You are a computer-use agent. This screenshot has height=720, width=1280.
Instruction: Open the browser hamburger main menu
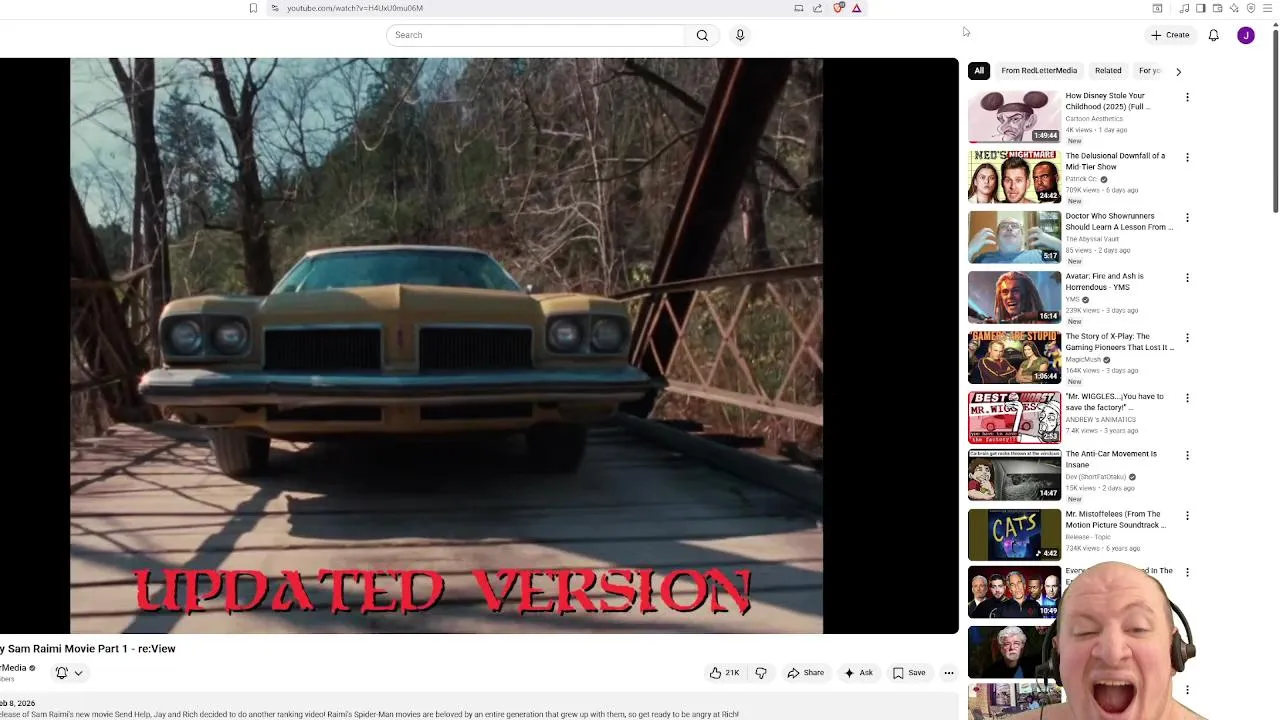tap(1267, 8)
